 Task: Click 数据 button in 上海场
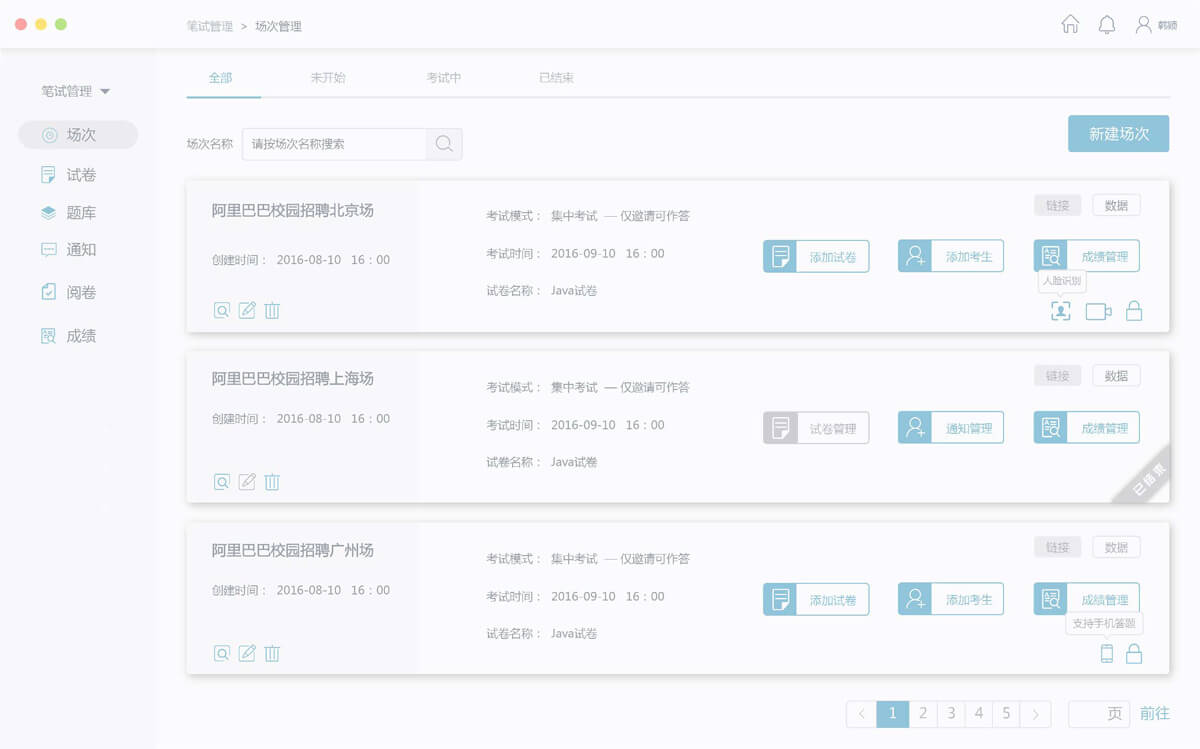[1116, 376]
